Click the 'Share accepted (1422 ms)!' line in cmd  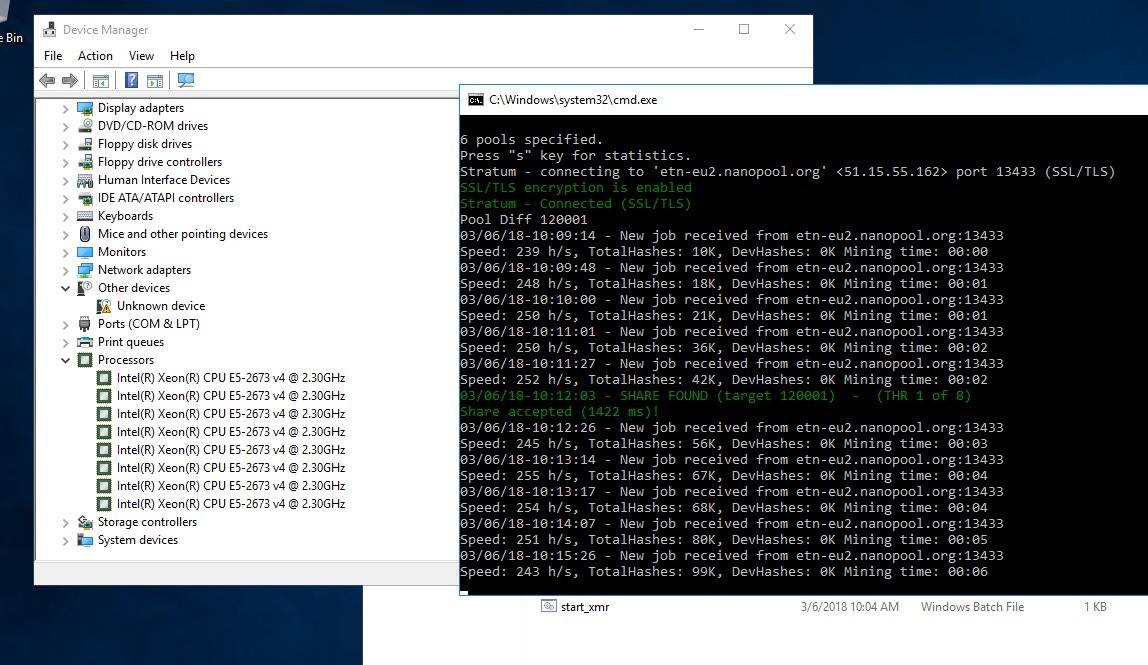560,412
